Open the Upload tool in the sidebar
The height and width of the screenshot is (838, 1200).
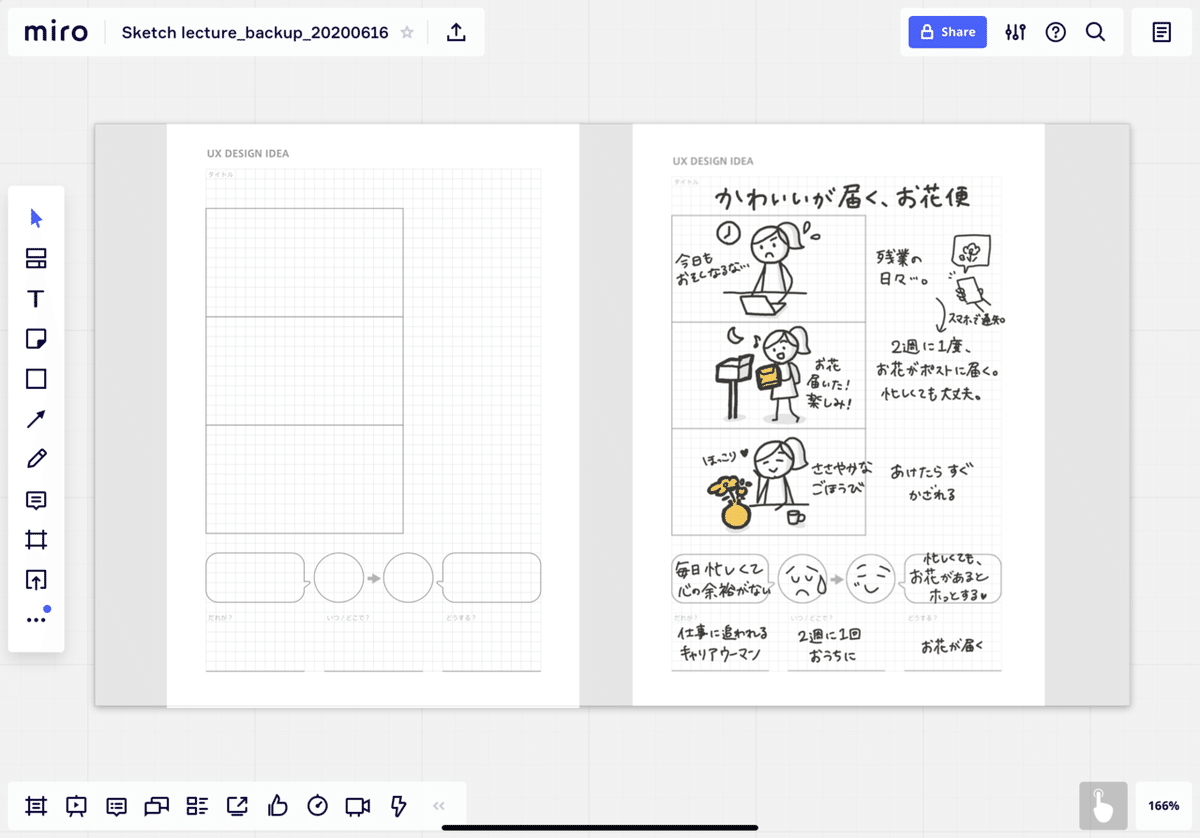point(35,578)
